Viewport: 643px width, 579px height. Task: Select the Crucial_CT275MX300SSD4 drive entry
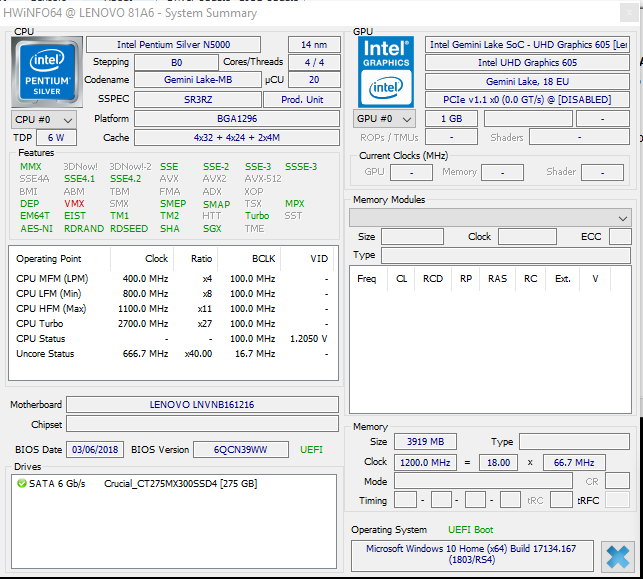(x=180, y=484)
